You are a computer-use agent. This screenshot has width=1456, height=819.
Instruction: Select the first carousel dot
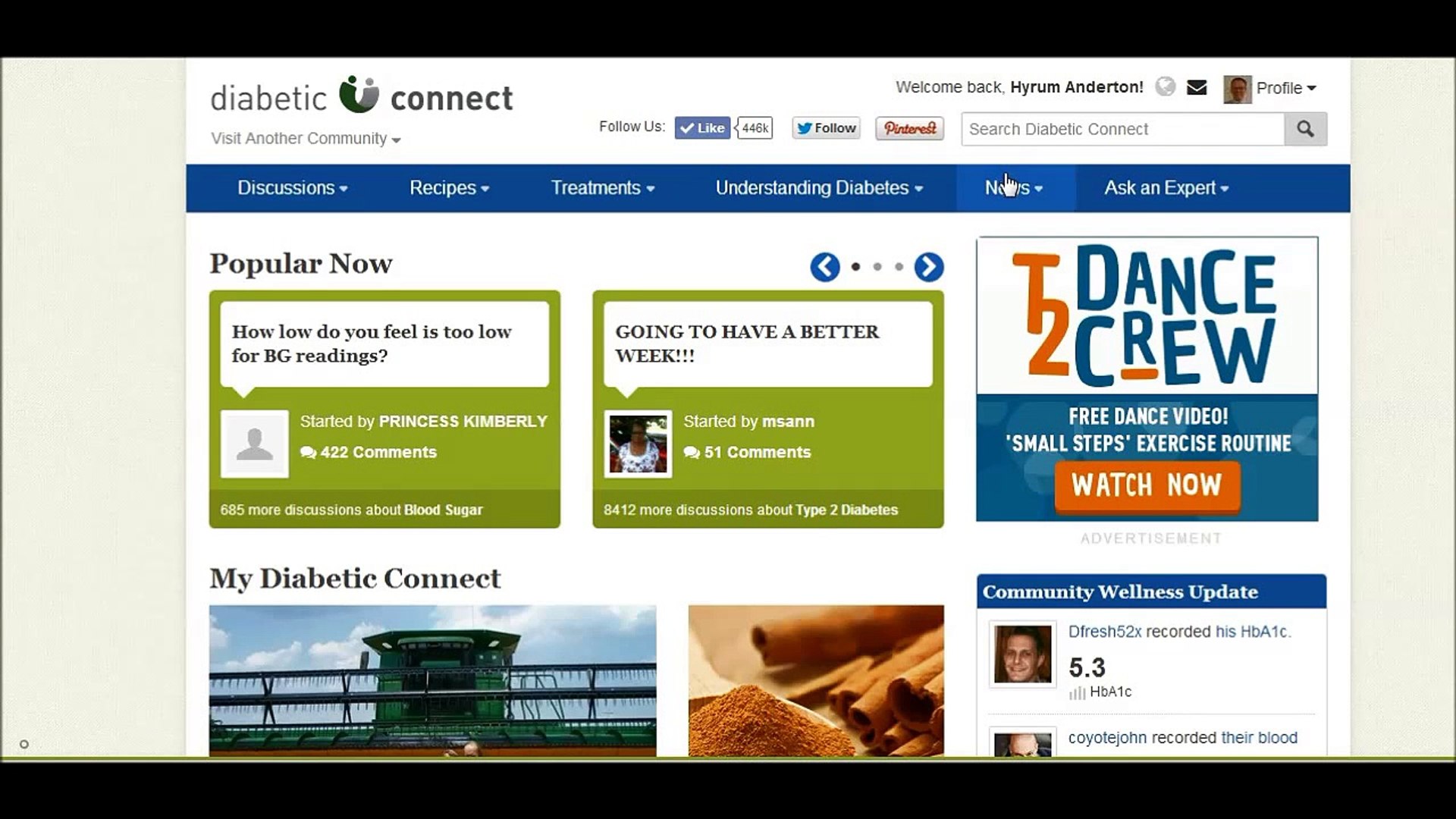point(856,267)
